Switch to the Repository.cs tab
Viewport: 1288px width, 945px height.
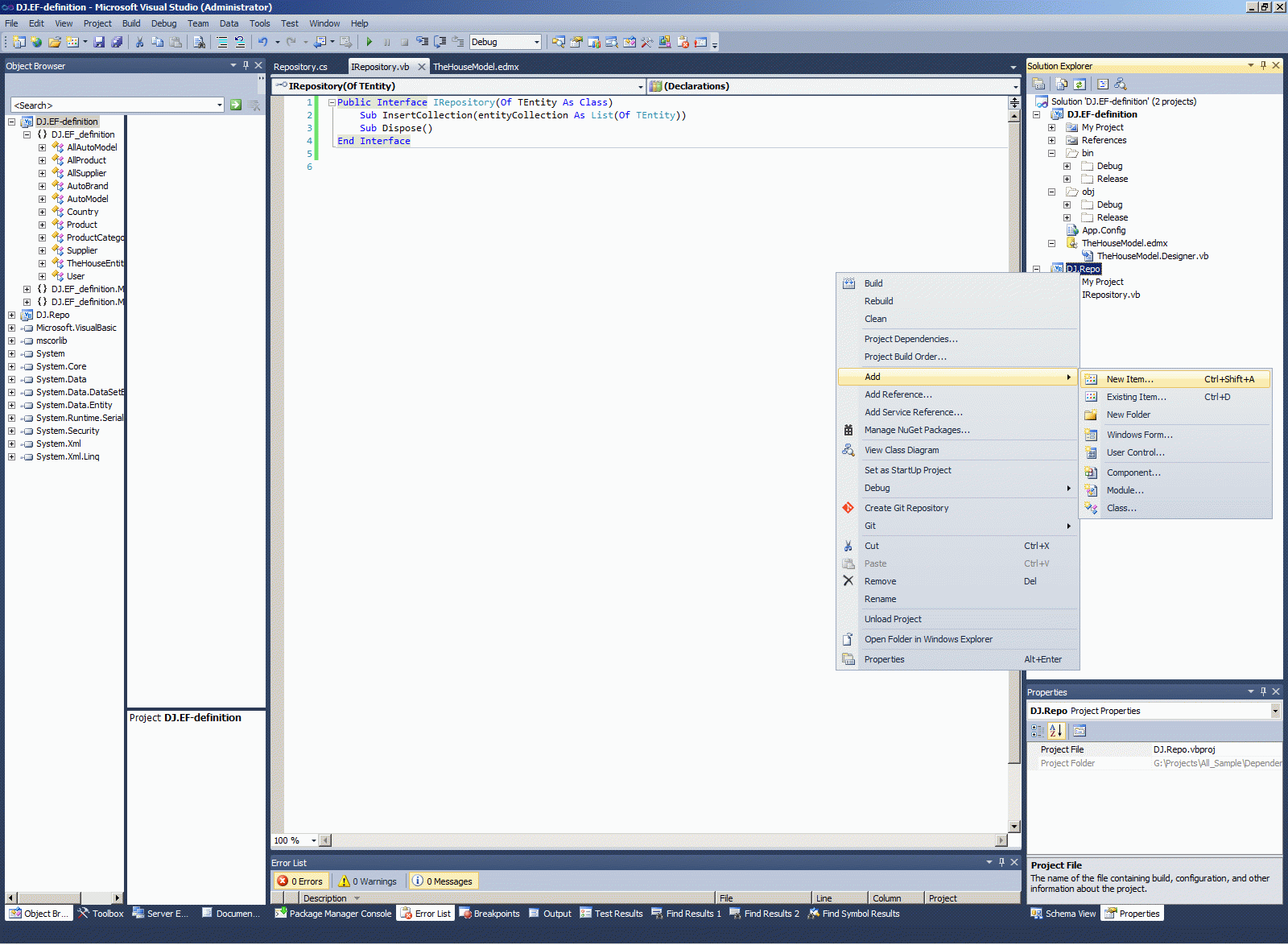point(300,67)
